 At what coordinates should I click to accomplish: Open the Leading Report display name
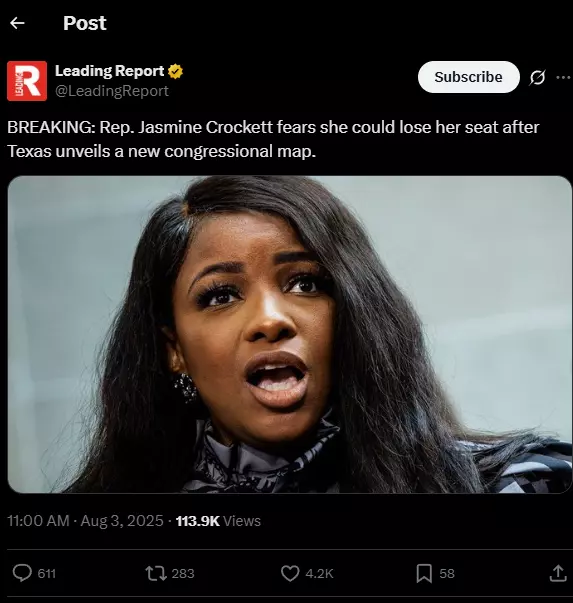click(109, 71)
